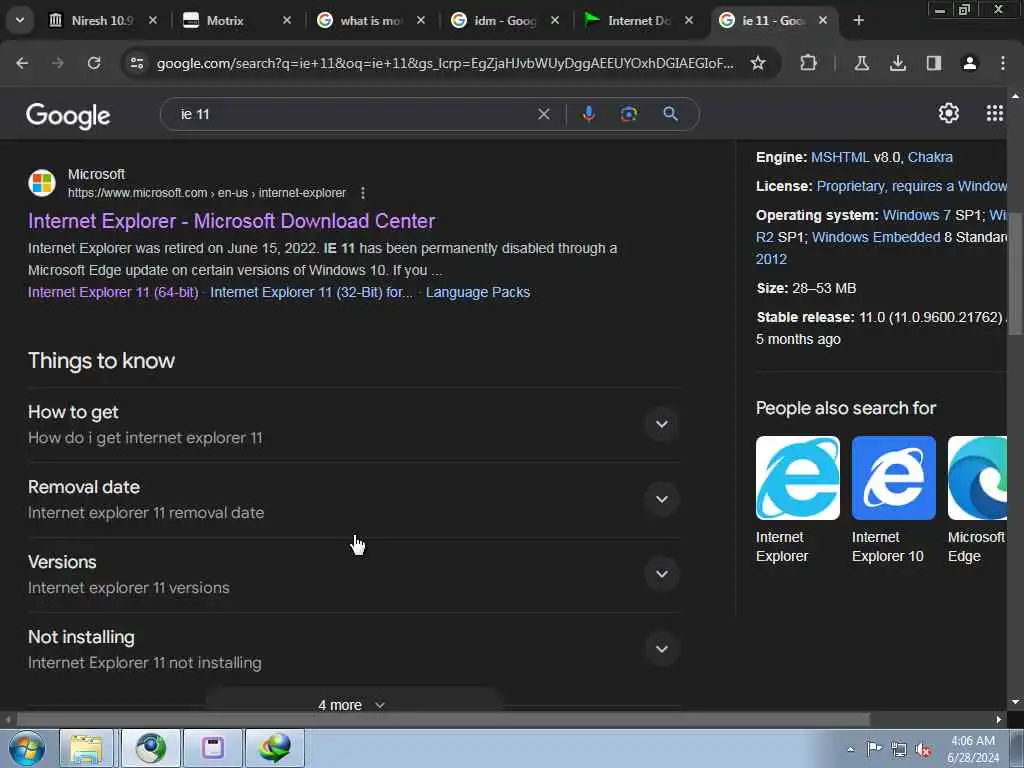Open Internet Explorer 11 (64-bit) link
Image resolution: width=1024 pixels, height=768 pixels.
[x=113, y=292]
